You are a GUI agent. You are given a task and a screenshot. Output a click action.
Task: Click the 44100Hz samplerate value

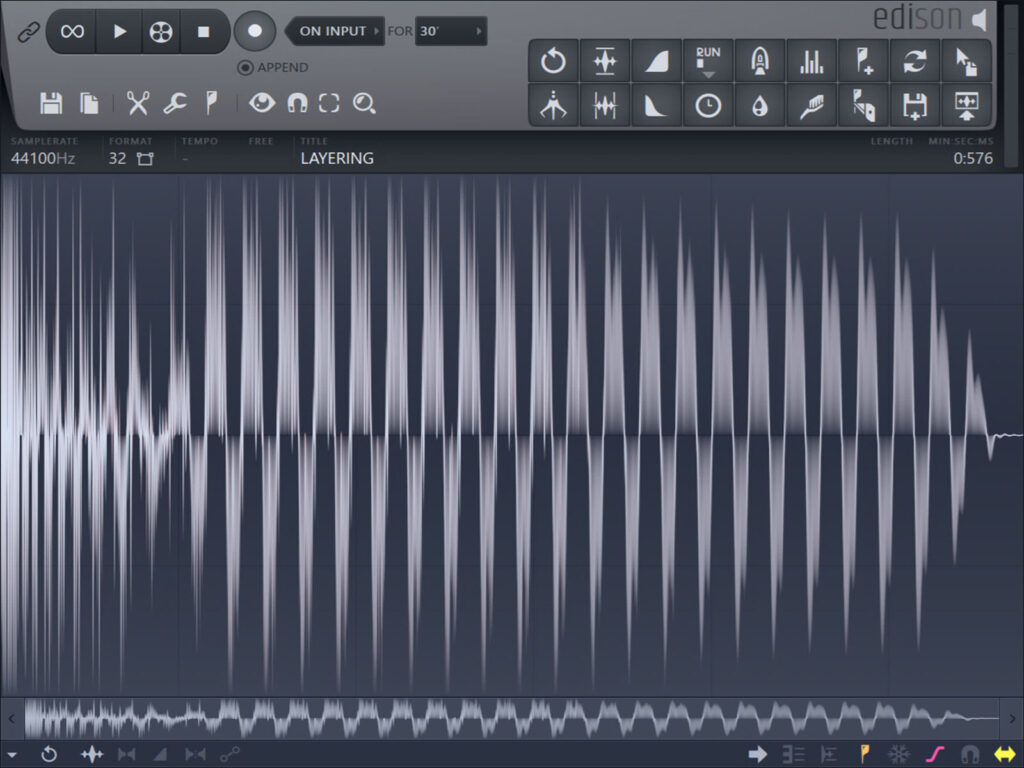click(43, 159)
